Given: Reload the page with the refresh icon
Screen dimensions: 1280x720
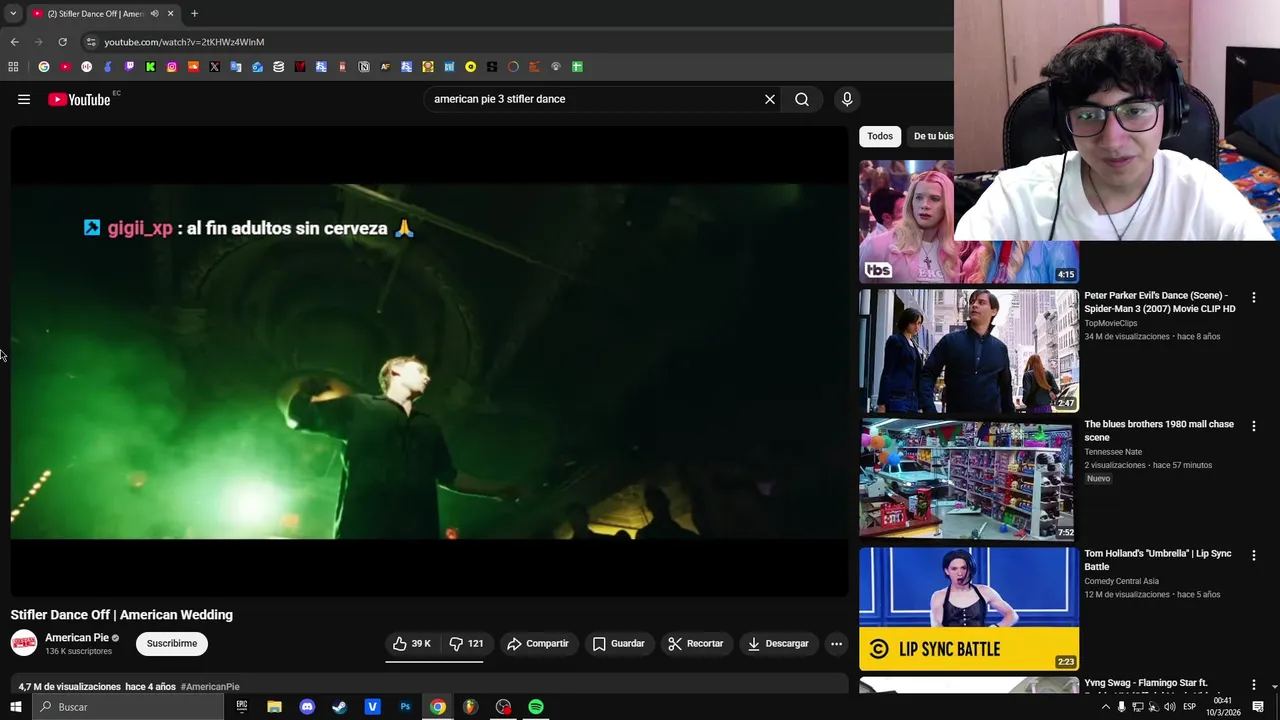Looking at the screenshot, I should 62,42.
